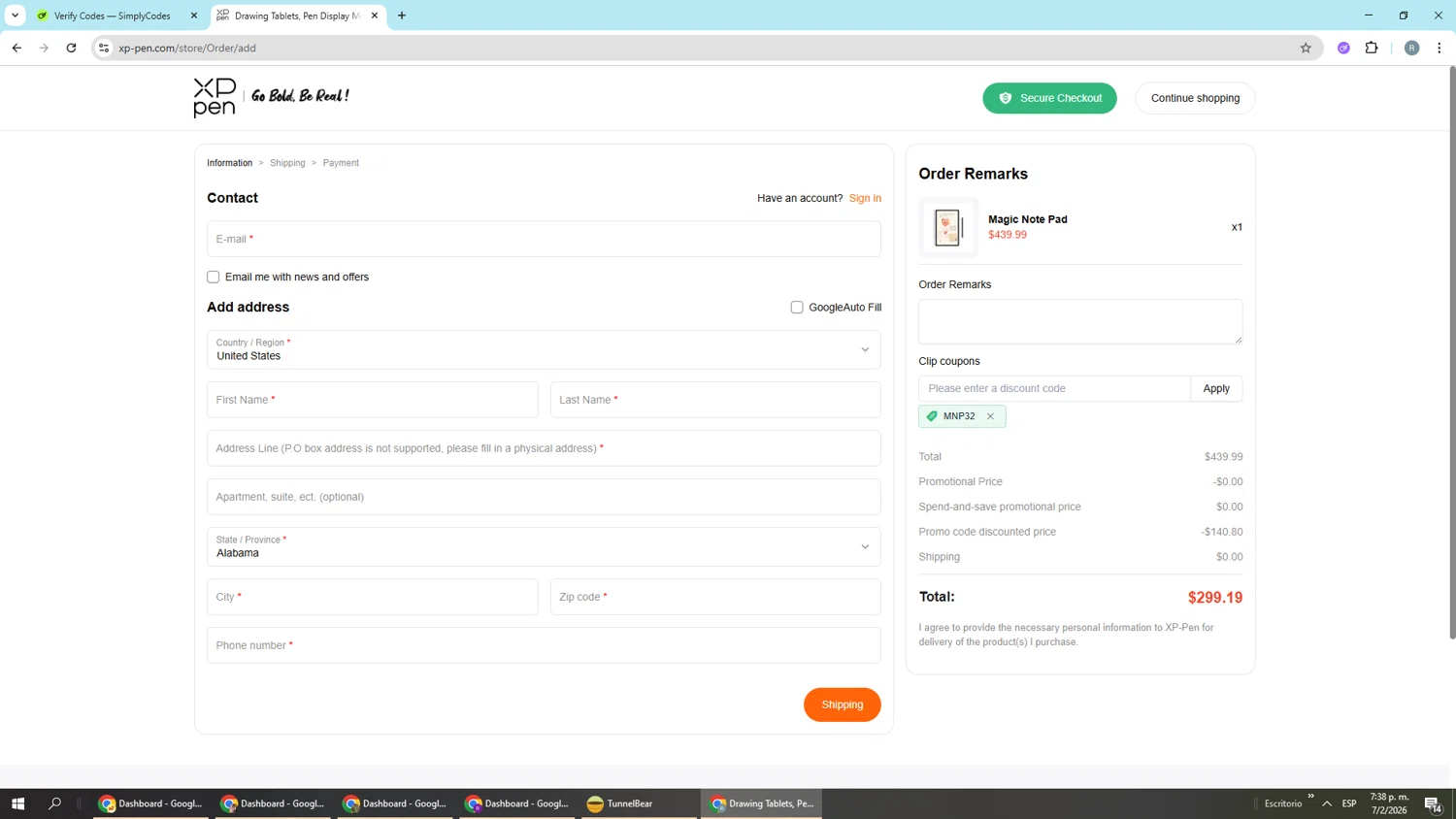The width and height of the screenshot is (1456, 819).
Task: Open Chrome three-dot menu
Action: tap(1439, 48)
